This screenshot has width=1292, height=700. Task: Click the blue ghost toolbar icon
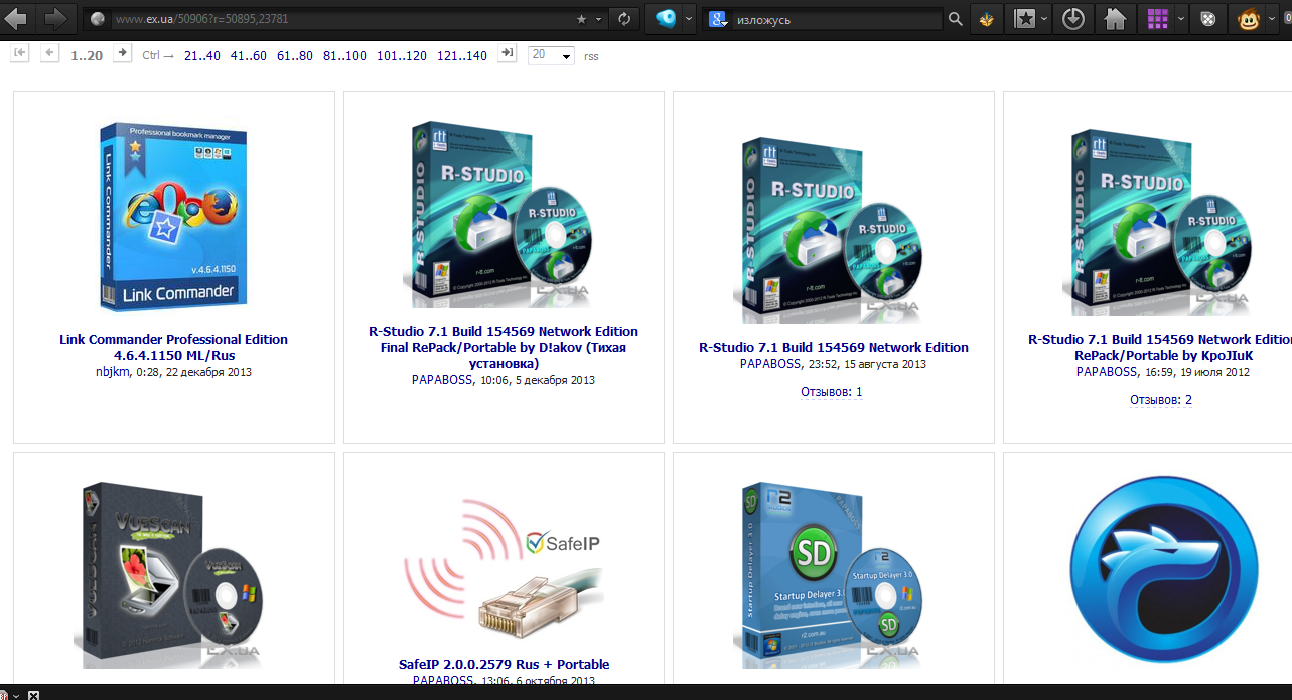pos(665,19)
